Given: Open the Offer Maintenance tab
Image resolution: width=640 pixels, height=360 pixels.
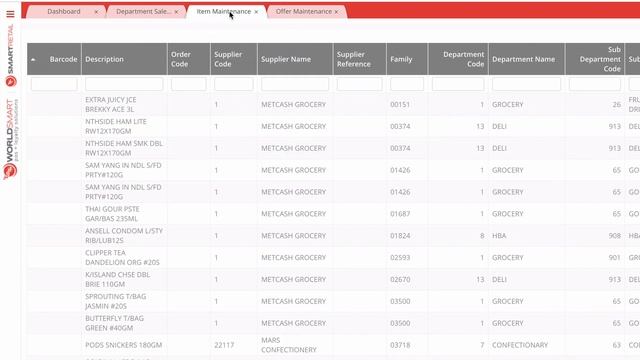Looking at the screenshot, I should (304, 11).
